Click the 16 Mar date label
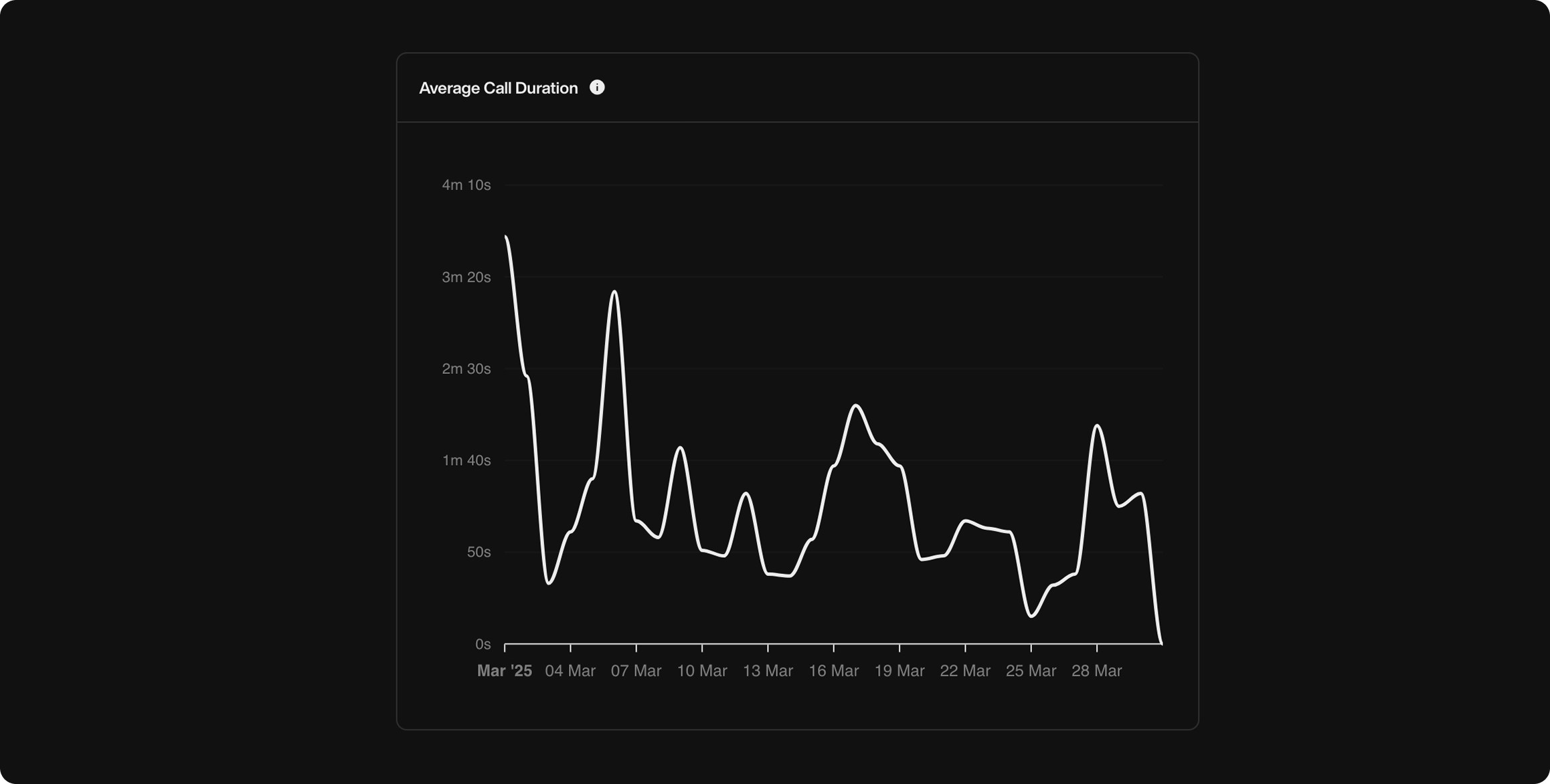The width and height of the screenshot is (1550, 784). (x=836, y=670)
